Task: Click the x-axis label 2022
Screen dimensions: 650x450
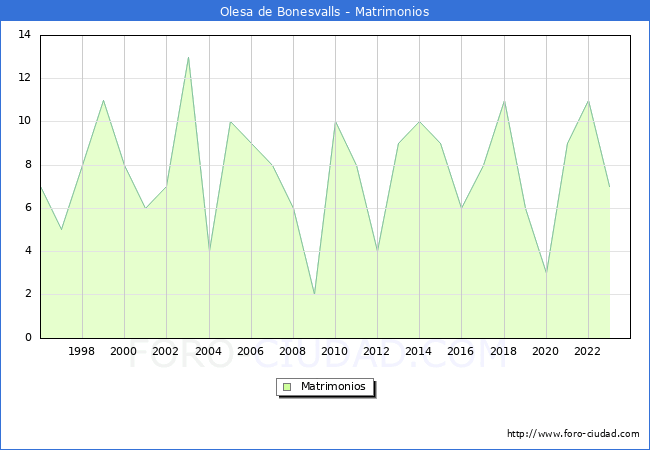Action: coord(587,351)
